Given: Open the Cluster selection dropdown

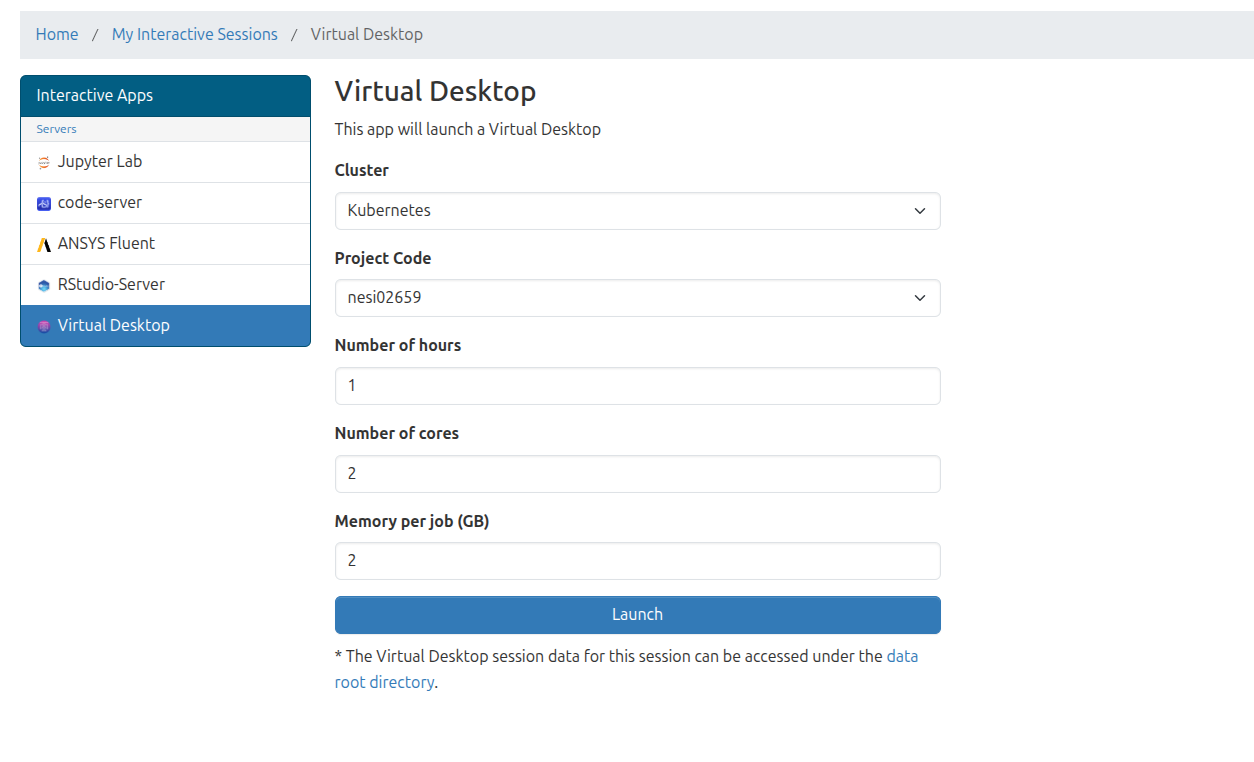Looking at the screenshot, I should (637, 211).
